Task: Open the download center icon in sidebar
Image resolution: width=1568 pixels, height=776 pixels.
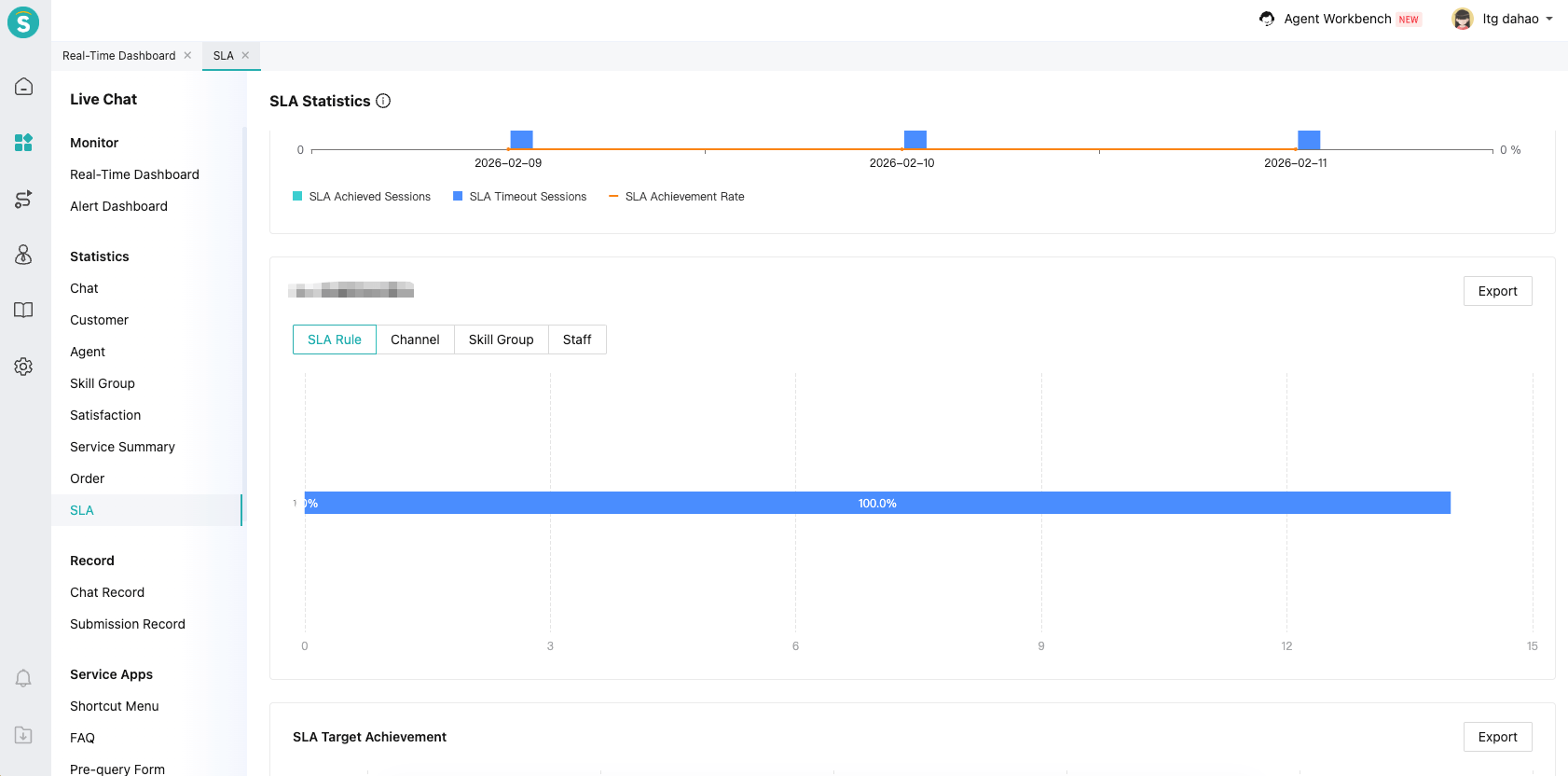Action: pyautogui.click(x=23, y=735)
